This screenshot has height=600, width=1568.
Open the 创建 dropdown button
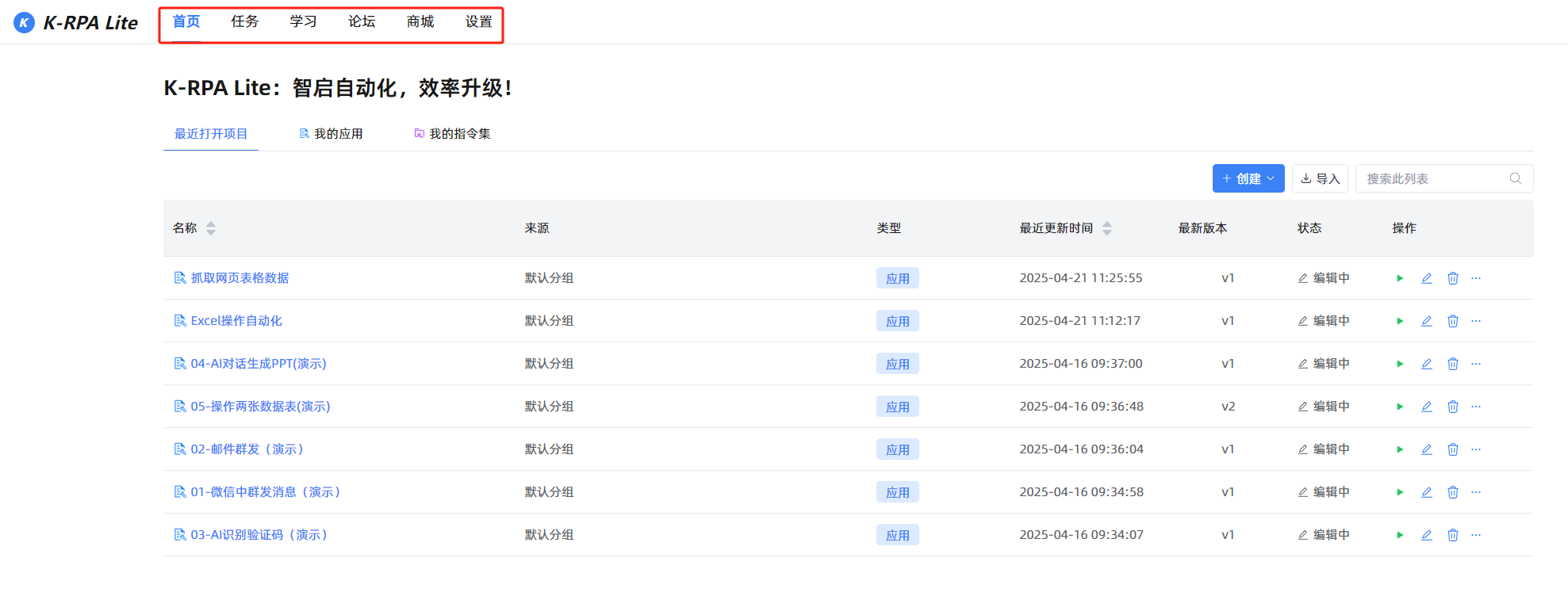(x=1248, y=178)
